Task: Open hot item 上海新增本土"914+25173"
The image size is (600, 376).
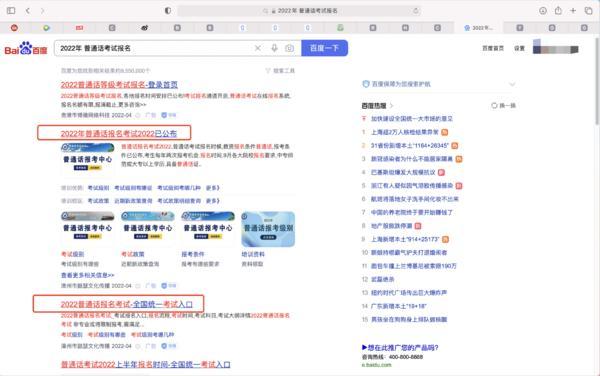Action: pos(405,239)
